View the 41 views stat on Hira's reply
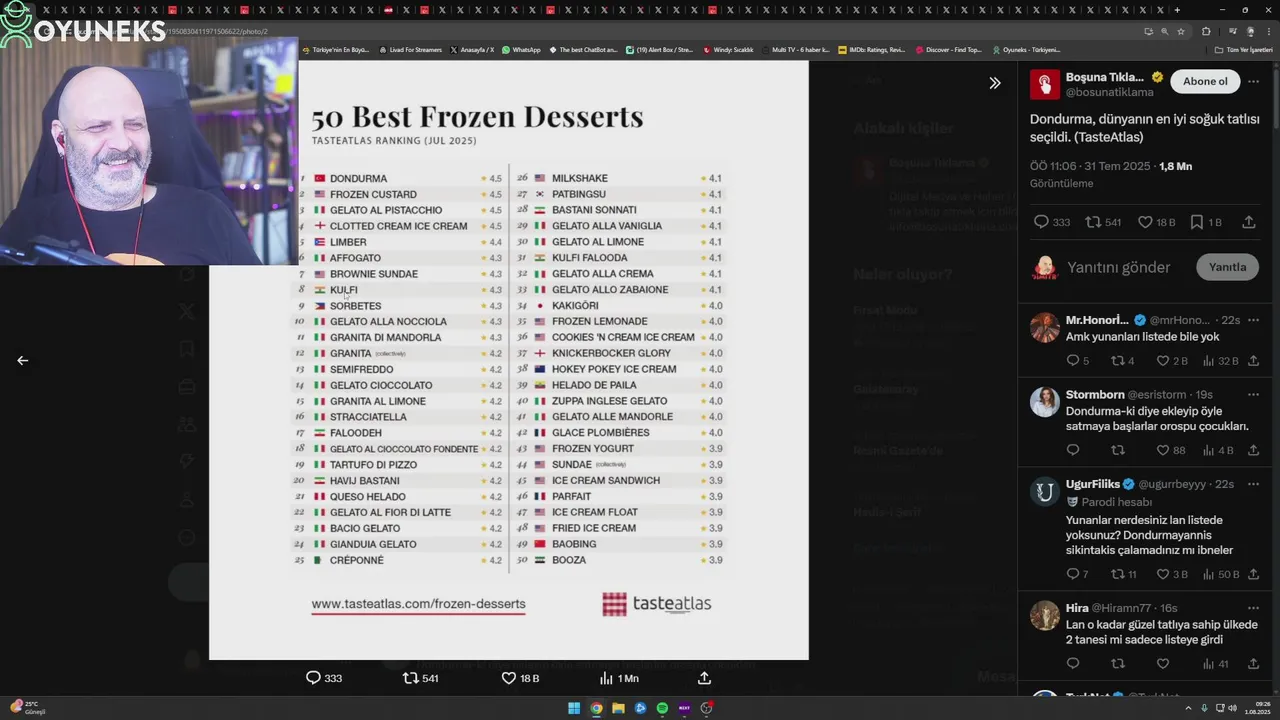Screen dimensions: 1280x720 coord(1215,663)
